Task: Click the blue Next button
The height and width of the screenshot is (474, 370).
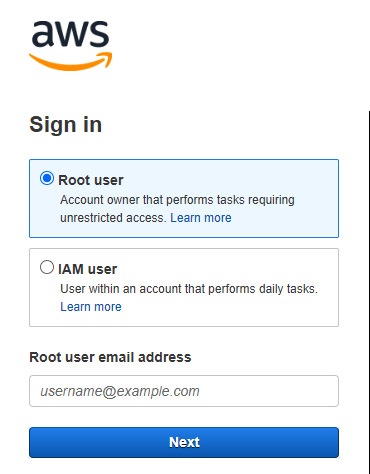Action: (184, 442)
